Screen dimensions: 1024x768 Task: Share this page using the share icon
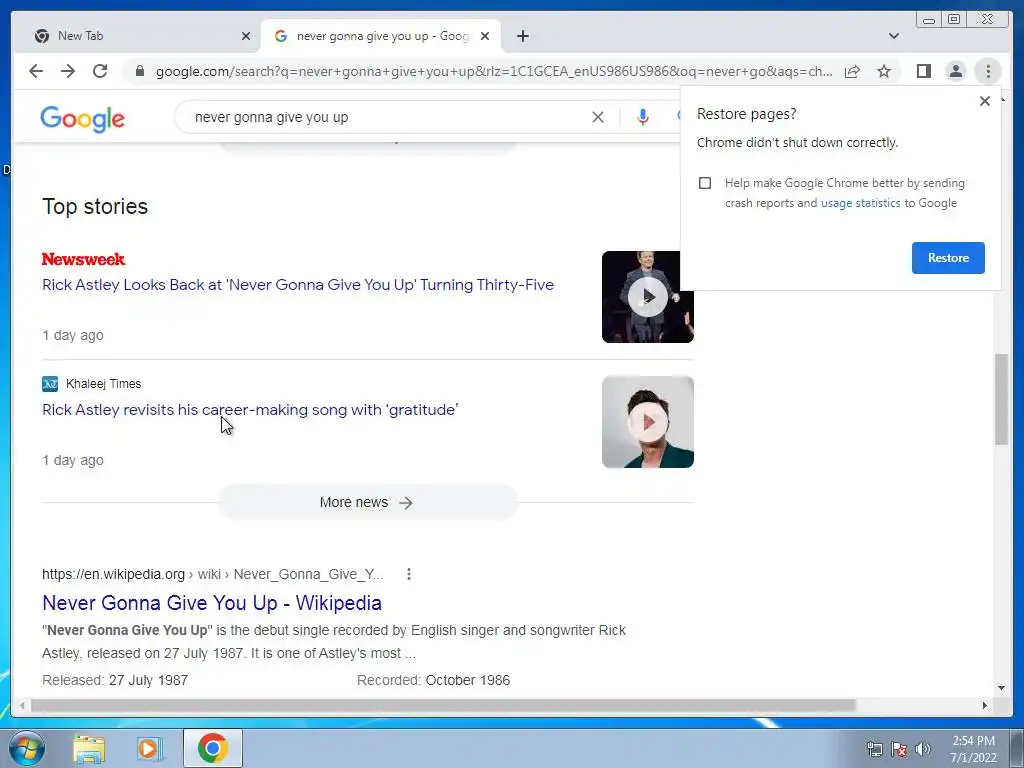point(852,71)
